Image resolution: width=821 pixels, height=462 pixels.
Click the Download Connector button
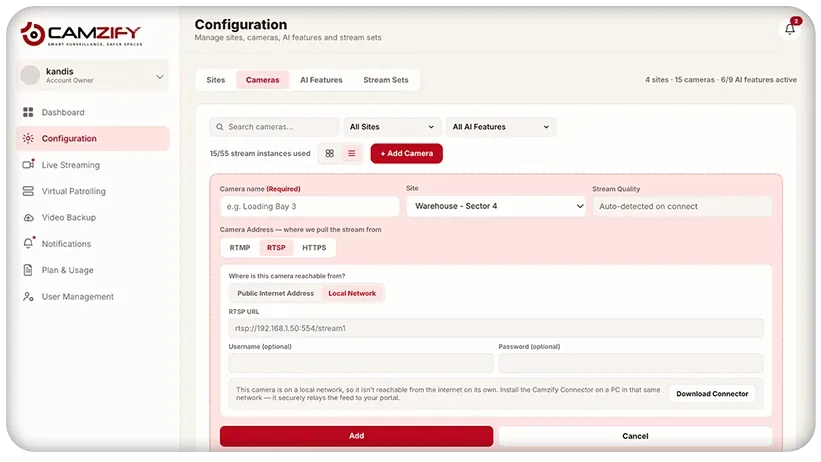712,394
